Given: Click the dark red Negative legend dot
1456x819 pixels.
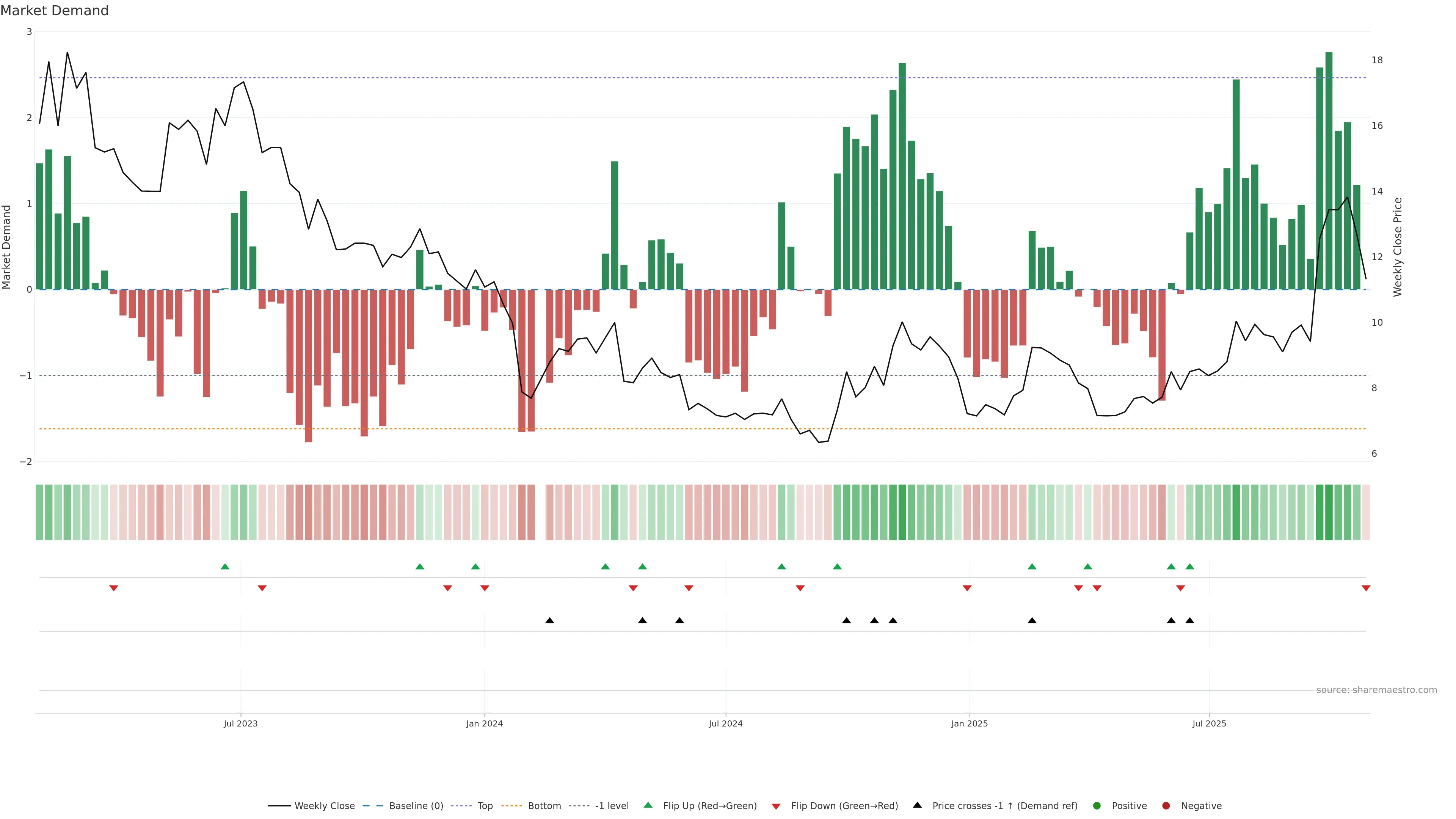Looking at the screenshot, I should coord(1166,806).
